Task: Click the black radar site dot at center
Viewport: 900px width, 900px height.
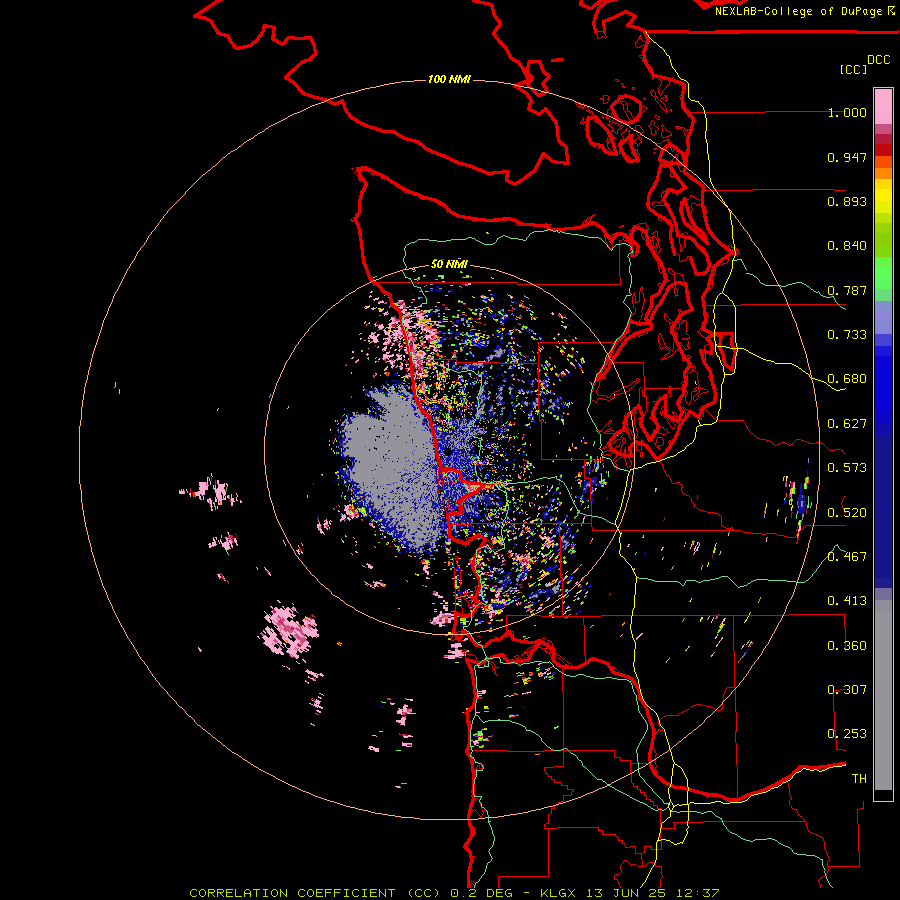Action: tap(447, 452)
